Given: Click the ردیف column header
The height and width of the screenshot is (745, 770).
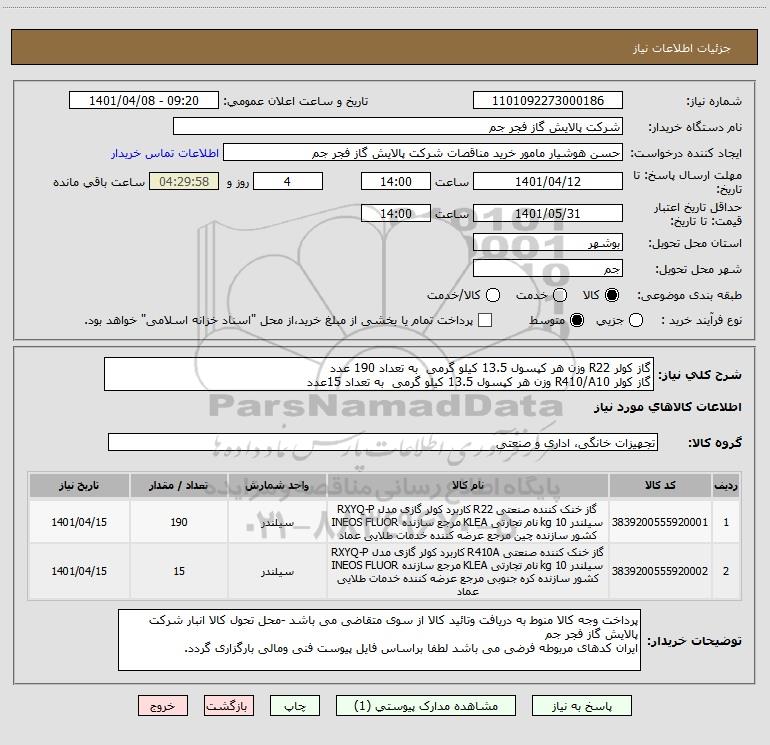Looking at the screenshot, I should pyautogui.click(x=726, y=485).
